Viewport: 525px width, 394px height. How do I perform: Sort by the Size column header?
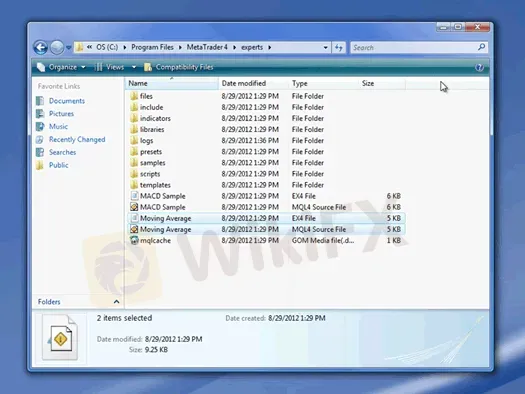pyautogui.click(x=382, y=83)
